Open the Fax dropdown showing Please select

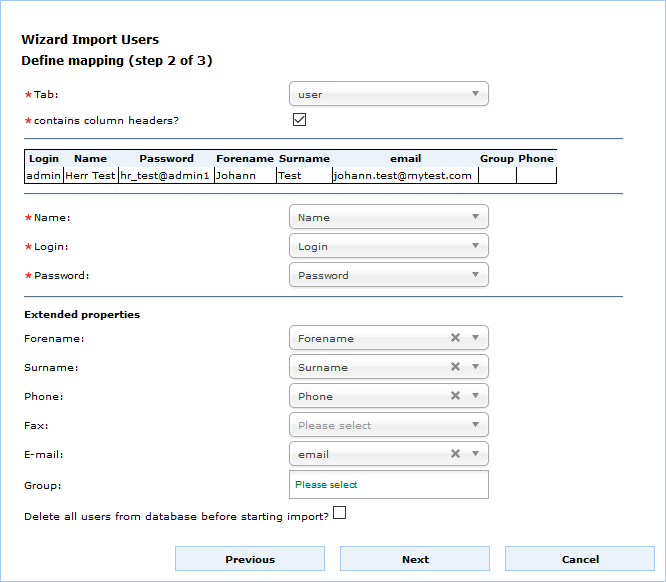[388, 425]
